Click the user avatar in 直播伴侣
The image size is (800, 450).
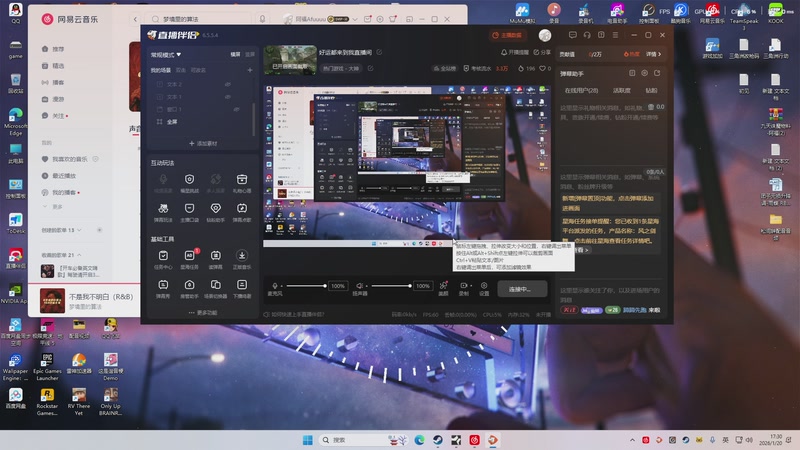(545, 35)
